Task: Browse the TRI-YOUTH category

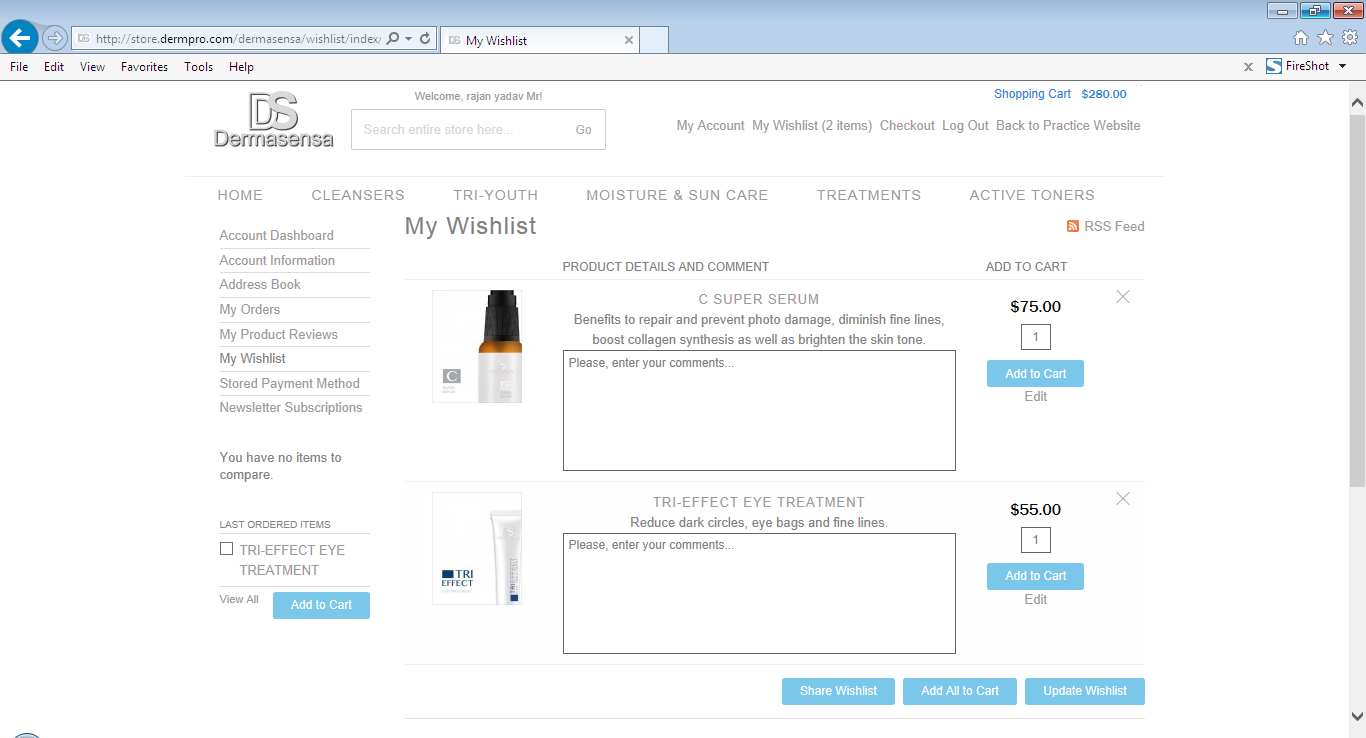Action: click(x=496, y=195)
